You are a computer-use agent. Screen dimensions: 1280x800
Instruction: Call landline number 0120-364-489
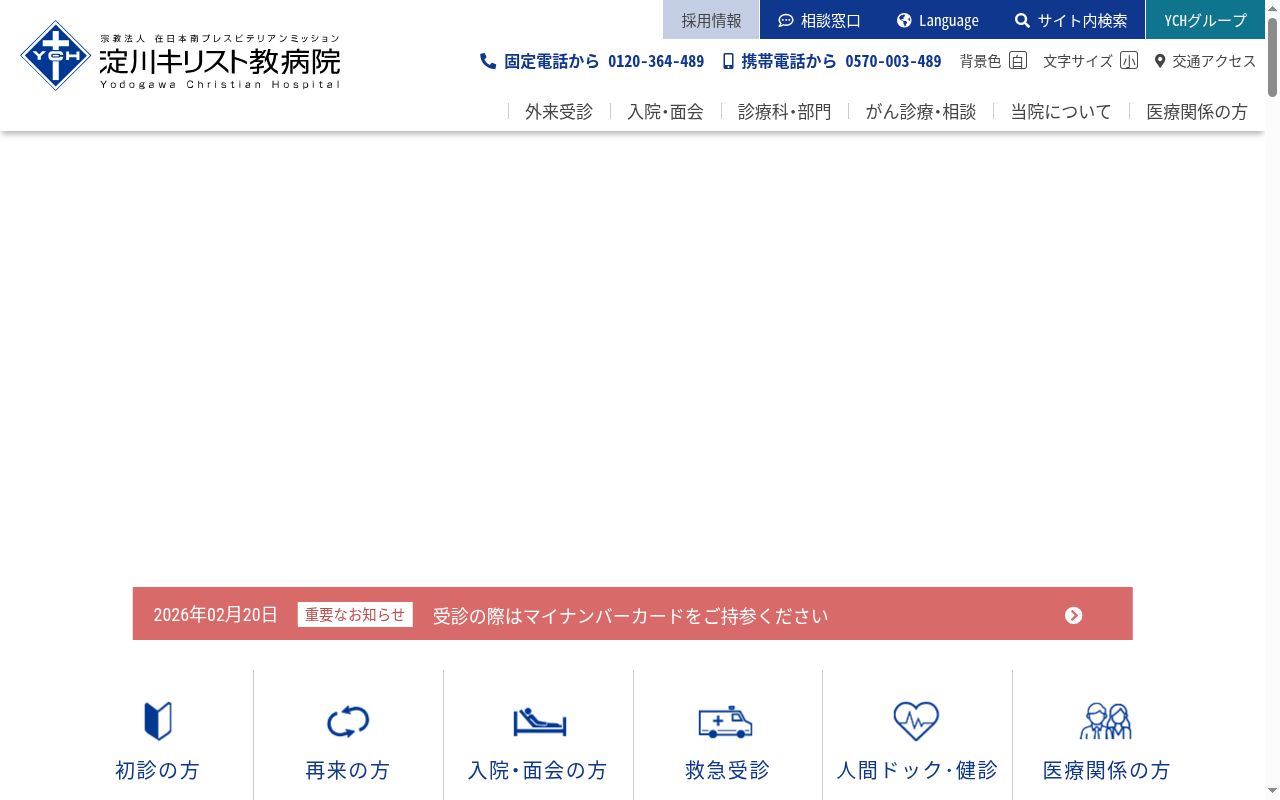[656, 61]
